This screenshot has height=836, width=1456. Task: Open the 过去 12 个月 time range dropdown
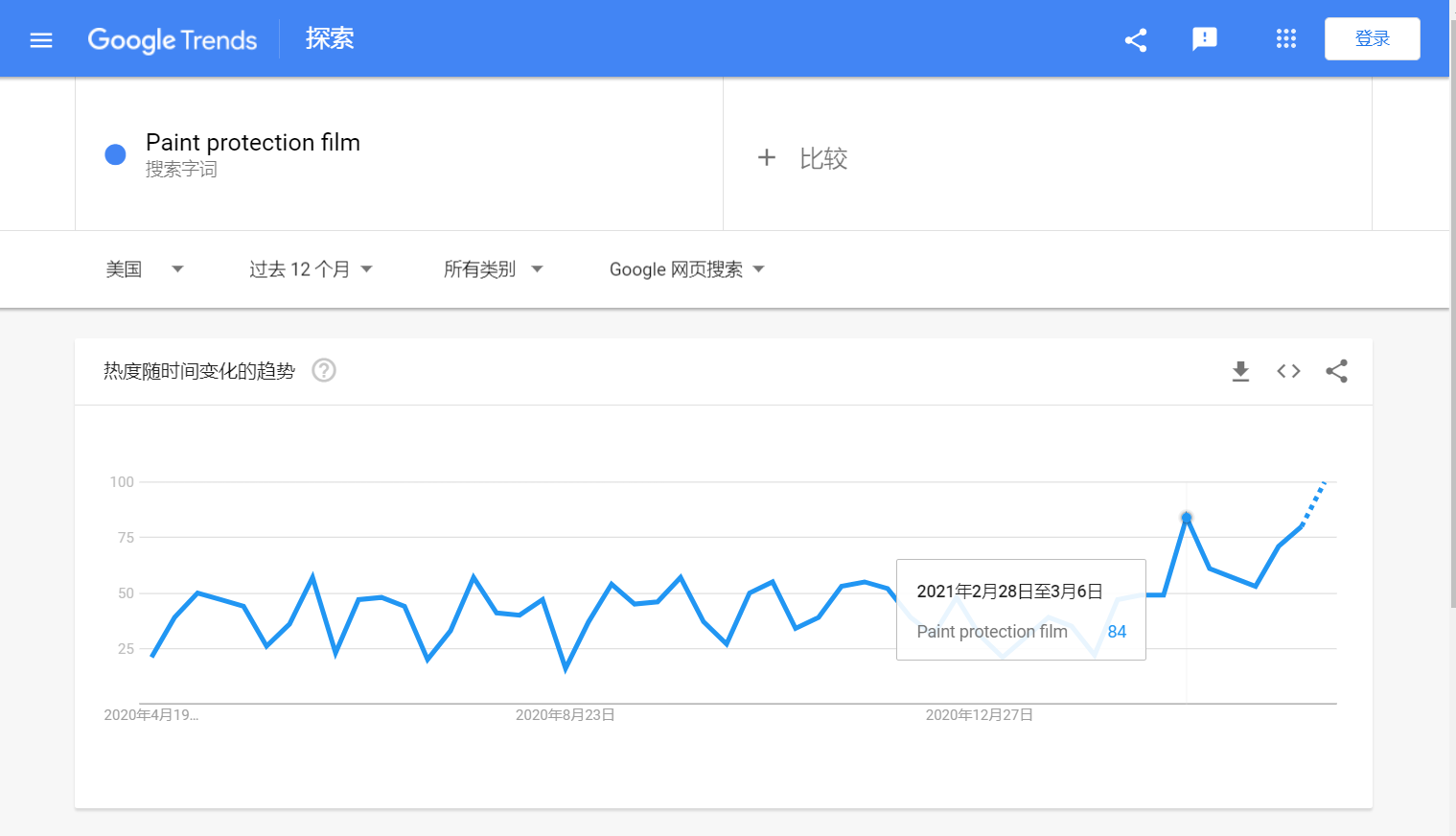pos(311,269)
